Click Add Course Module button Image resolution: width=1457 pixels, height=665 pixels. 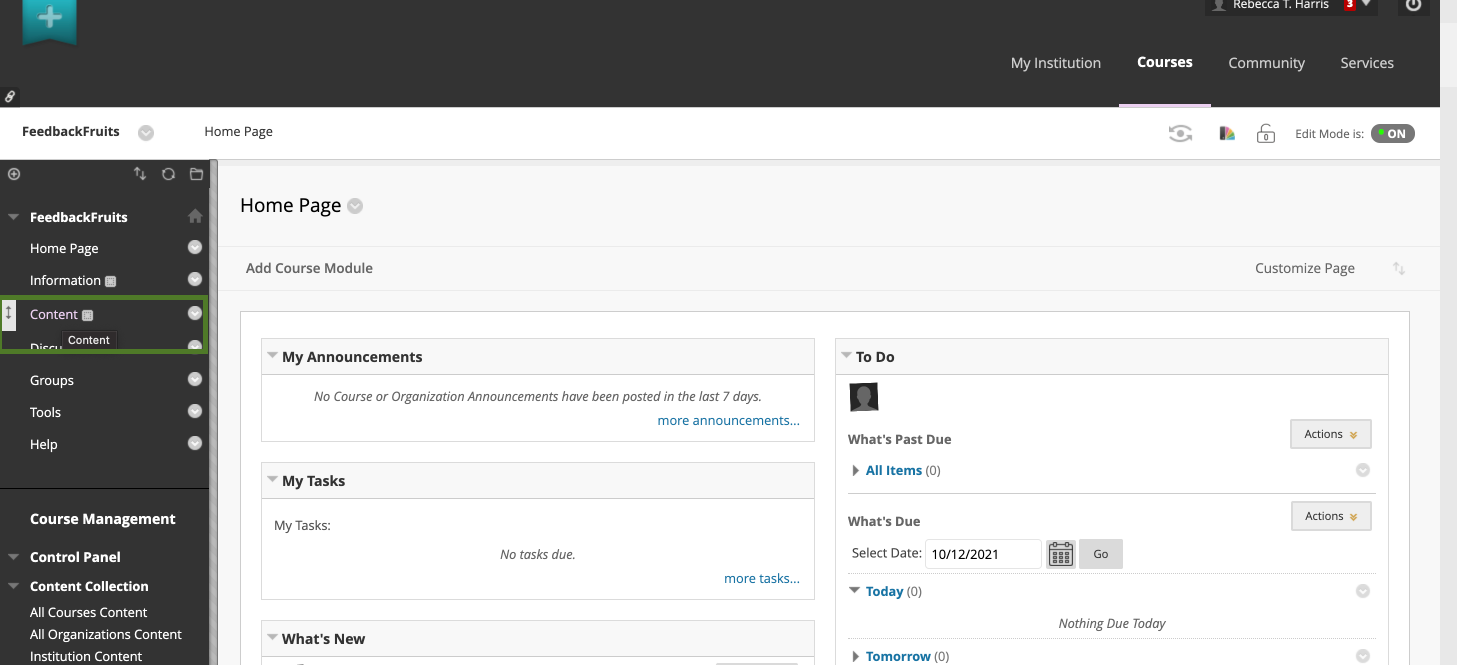[309, 268]
